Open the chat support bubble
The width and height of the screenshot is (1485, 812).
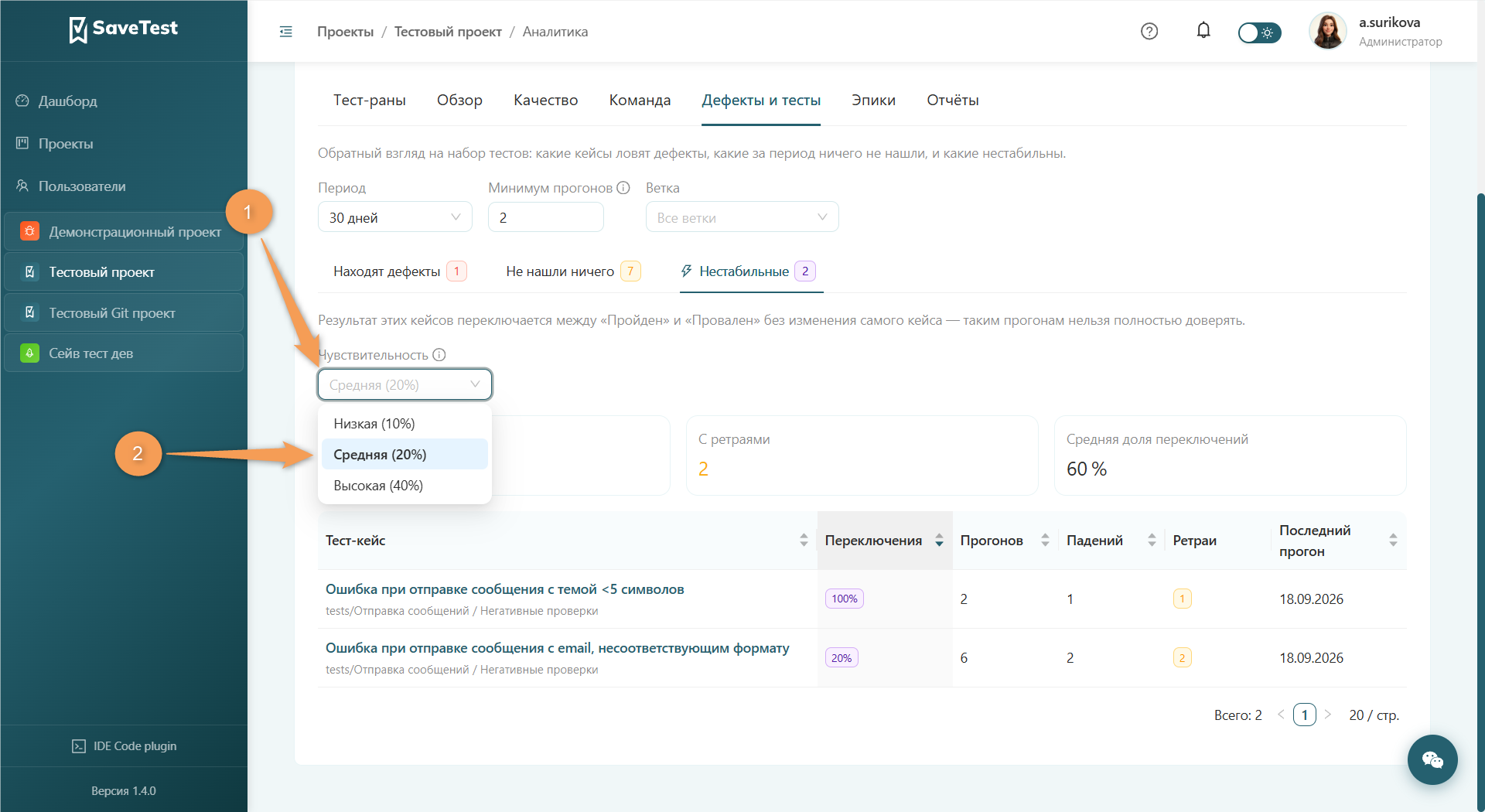click(x=1432, y=760)
